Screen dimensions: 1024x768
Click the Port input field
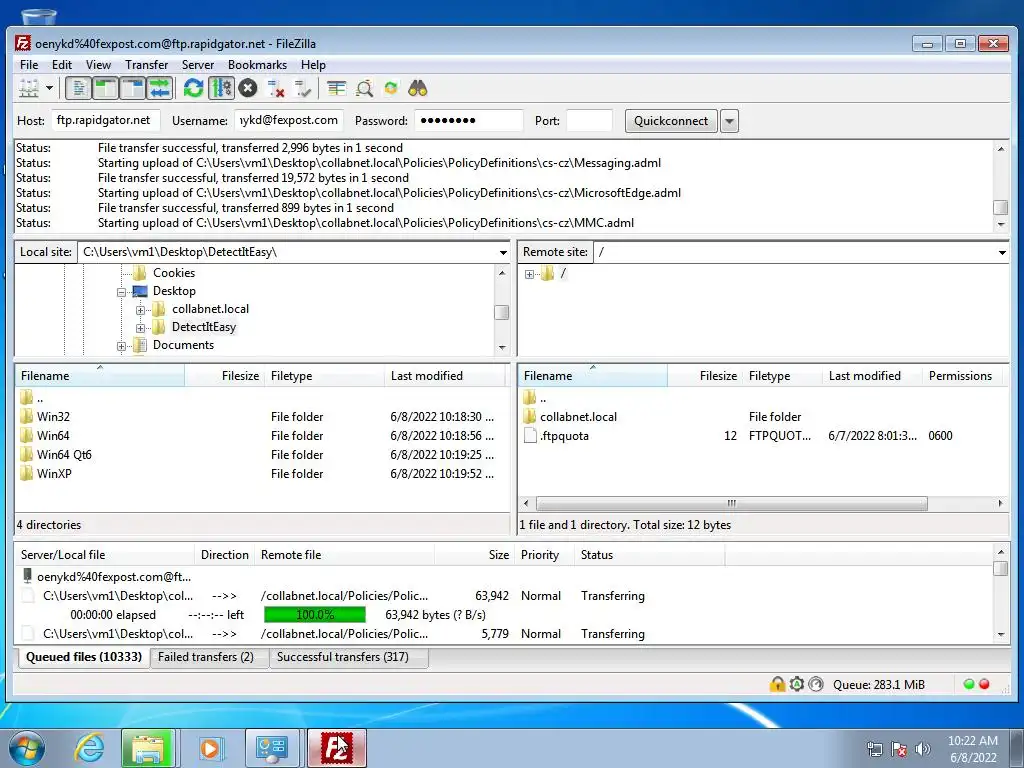point(590,120)
